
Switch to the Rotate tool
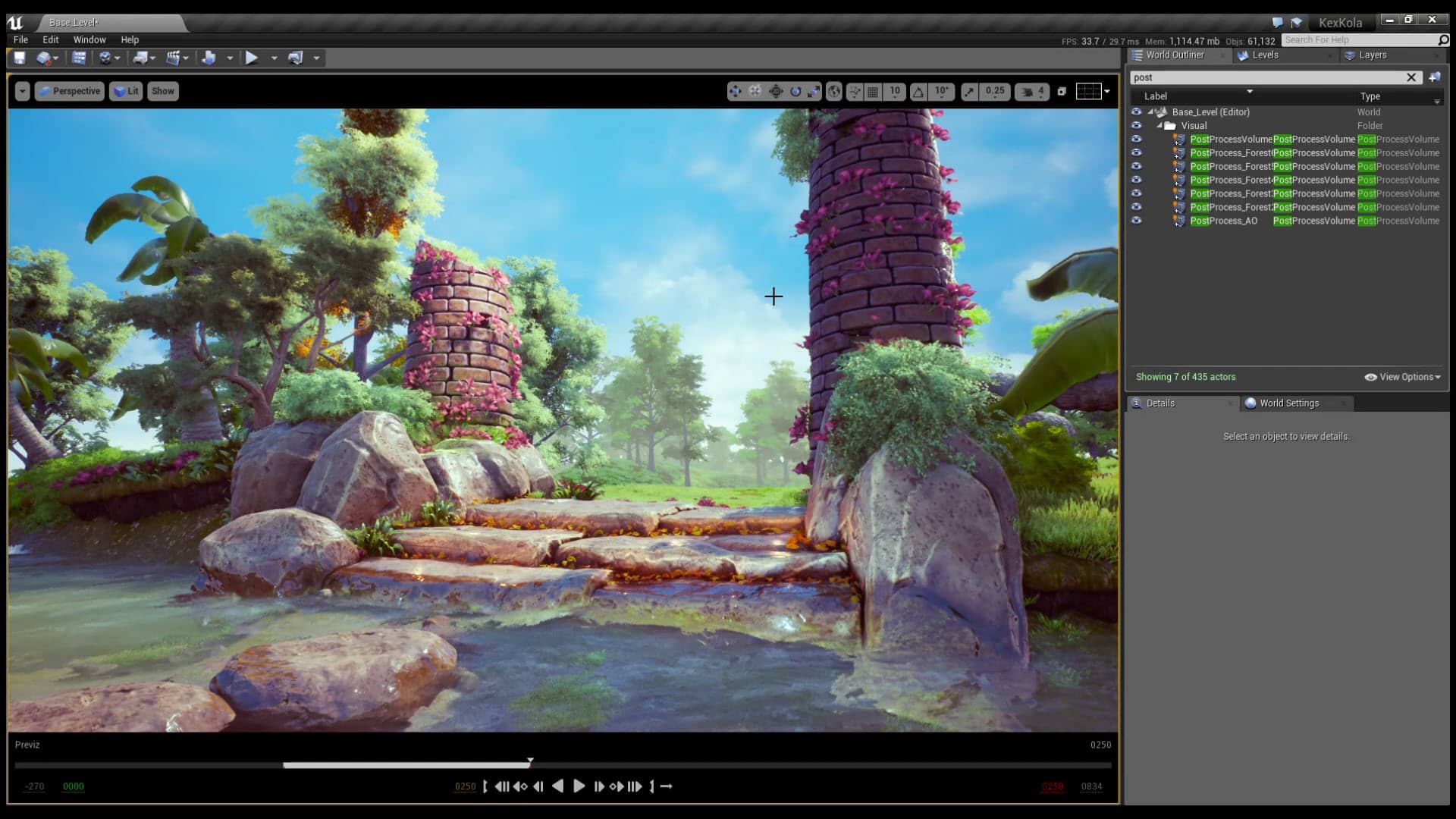(796, 91)
